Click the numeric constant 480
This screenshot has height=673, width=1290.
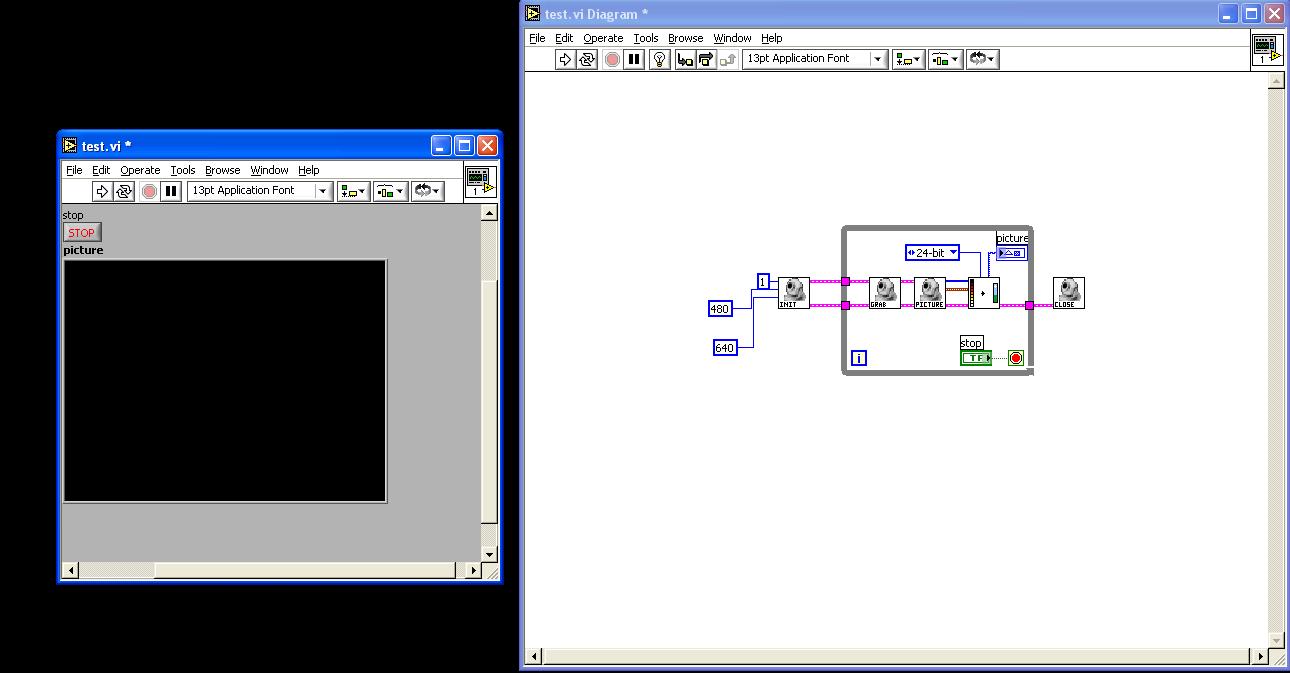720,309
